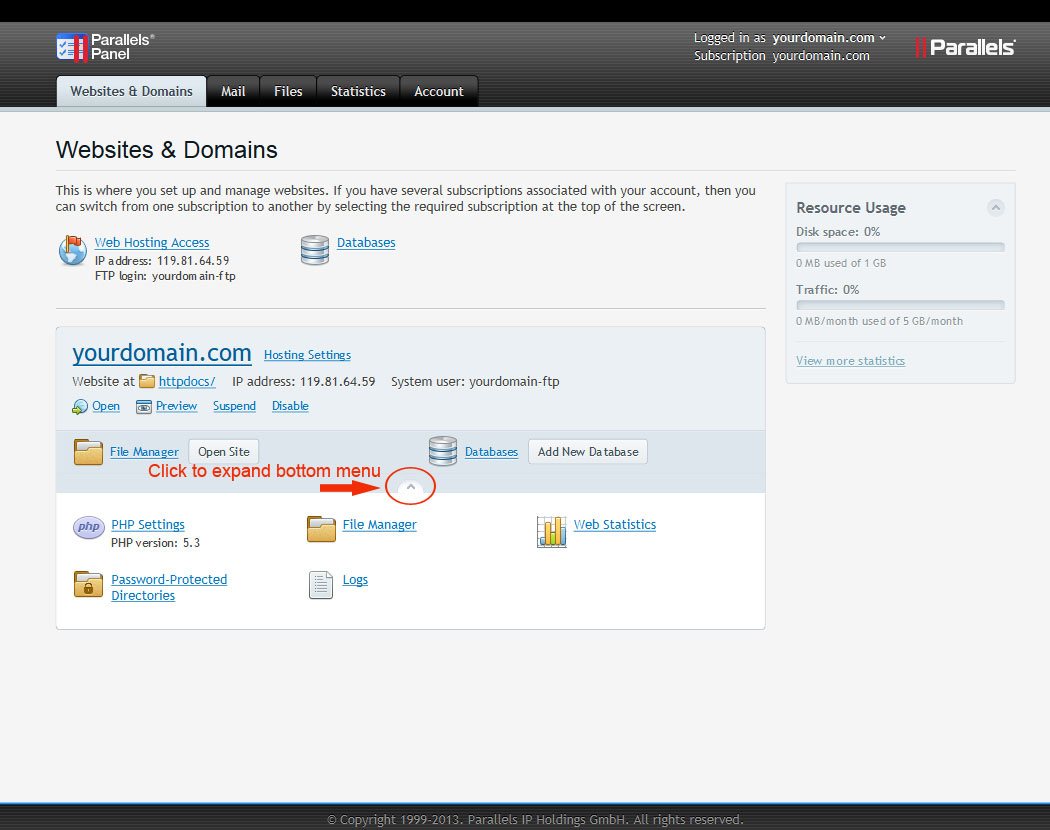
Task: Click the Web Hosting Access globe icon
Action: tap(73, 250)
